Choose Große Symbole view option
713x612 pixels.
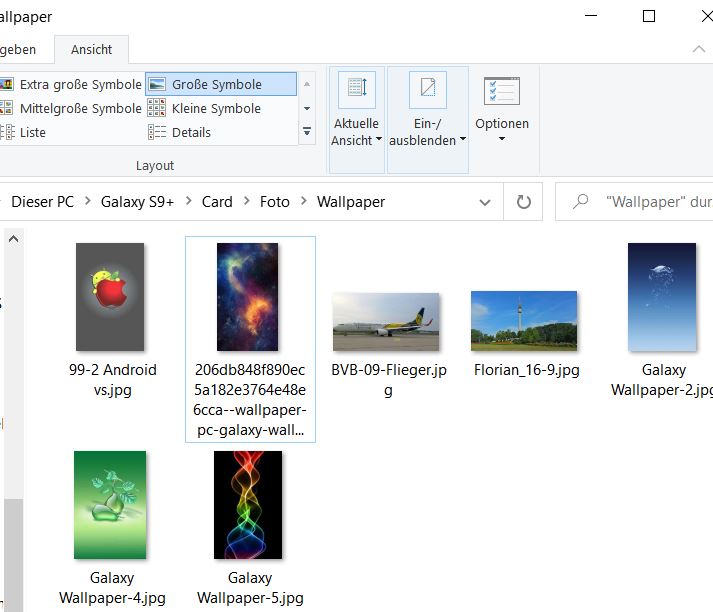[221, 84]
